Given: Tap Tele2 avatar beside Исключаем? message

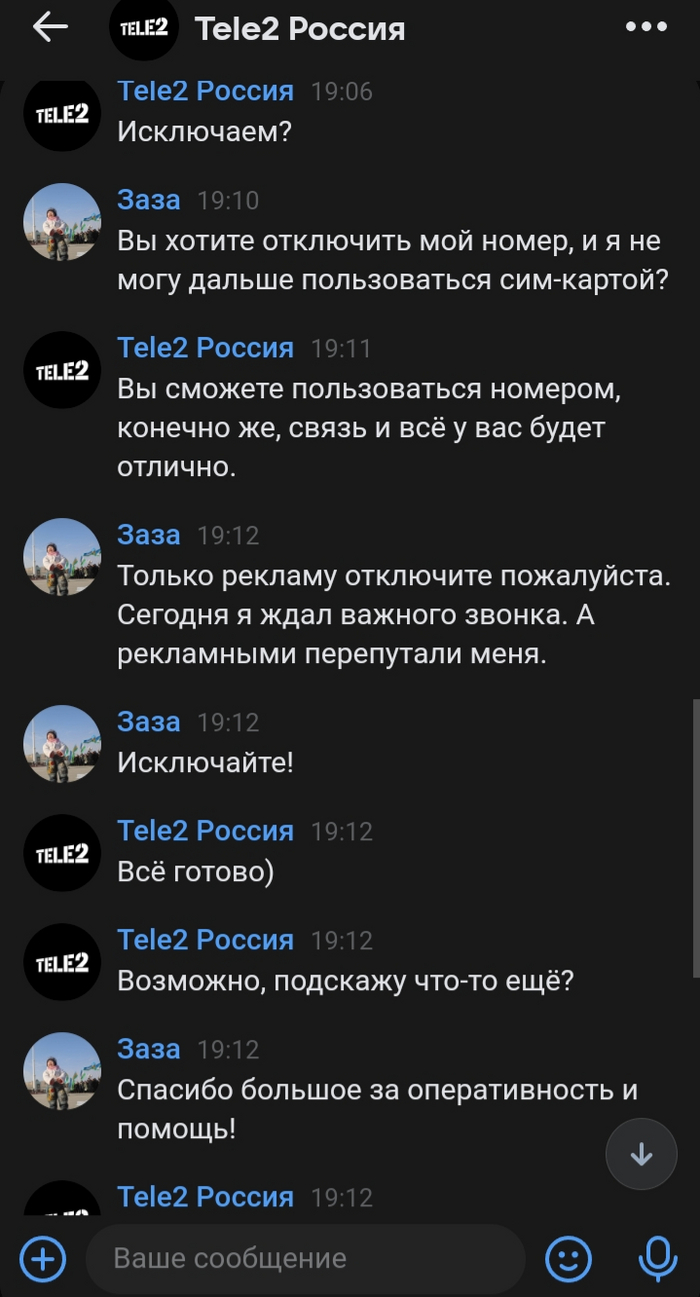Looking at the screenshot, I should [x=62, y=113].
